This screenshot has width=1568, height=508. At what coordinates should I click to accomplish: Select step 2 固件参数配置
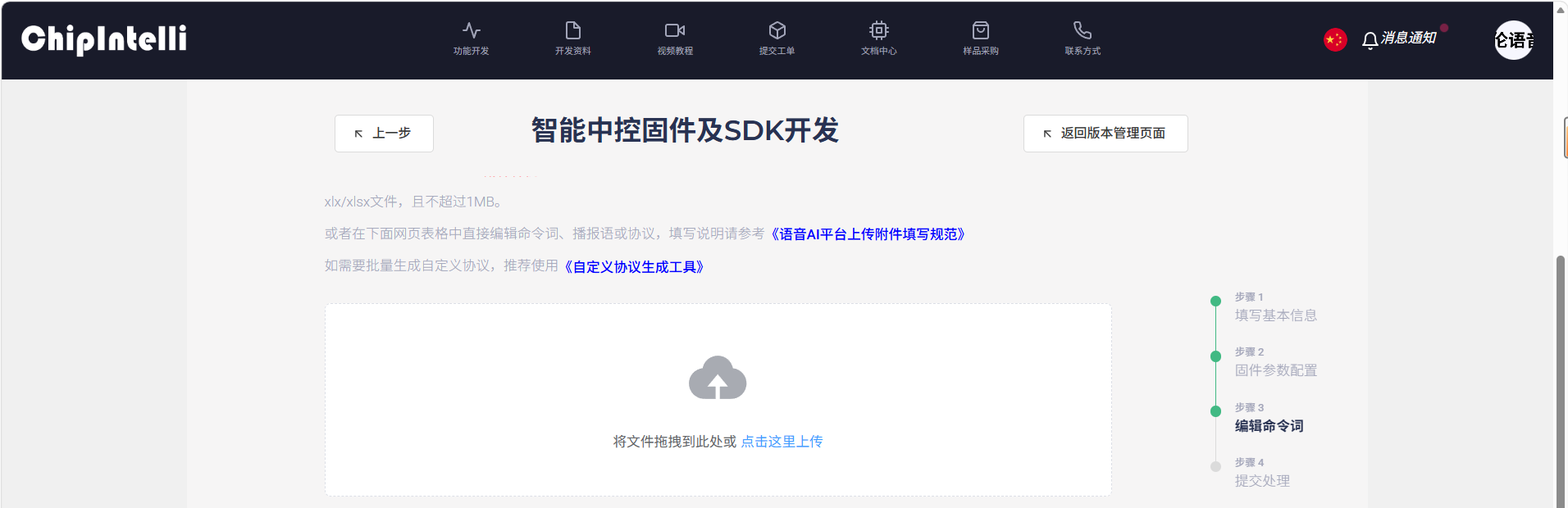pos(1276,370)
